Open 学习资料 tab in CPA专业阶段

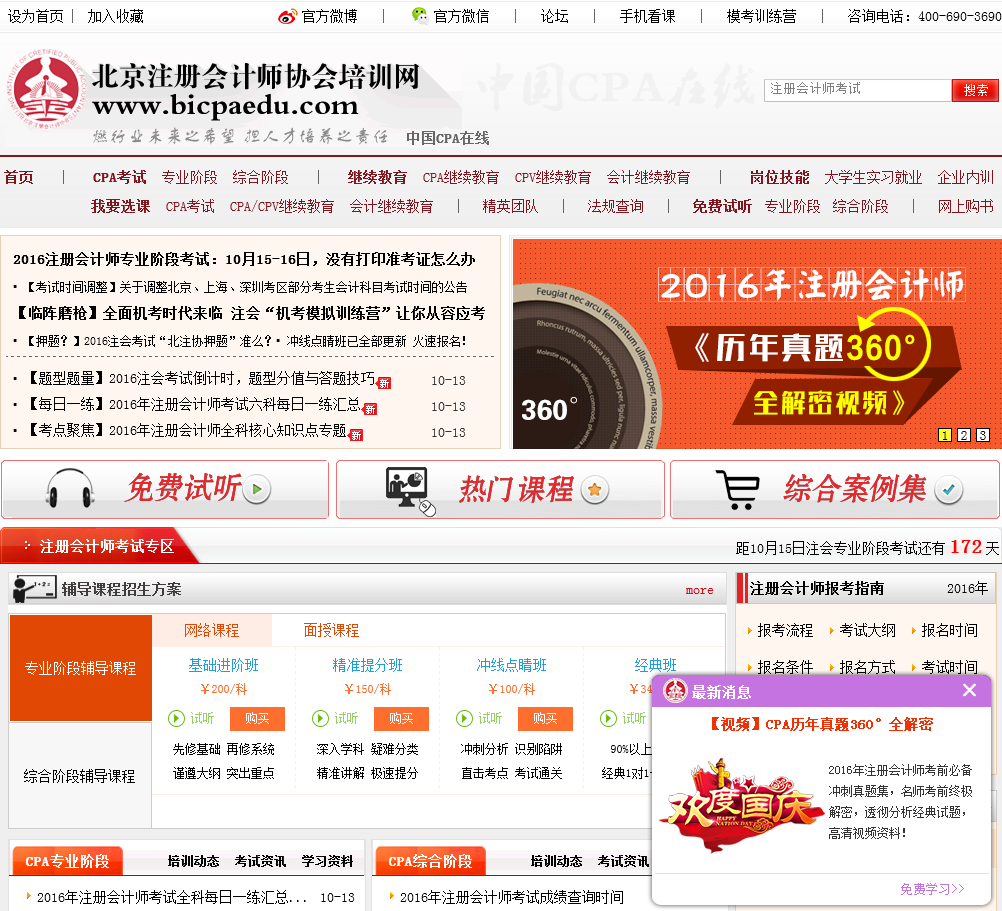(x=327, y=861)
